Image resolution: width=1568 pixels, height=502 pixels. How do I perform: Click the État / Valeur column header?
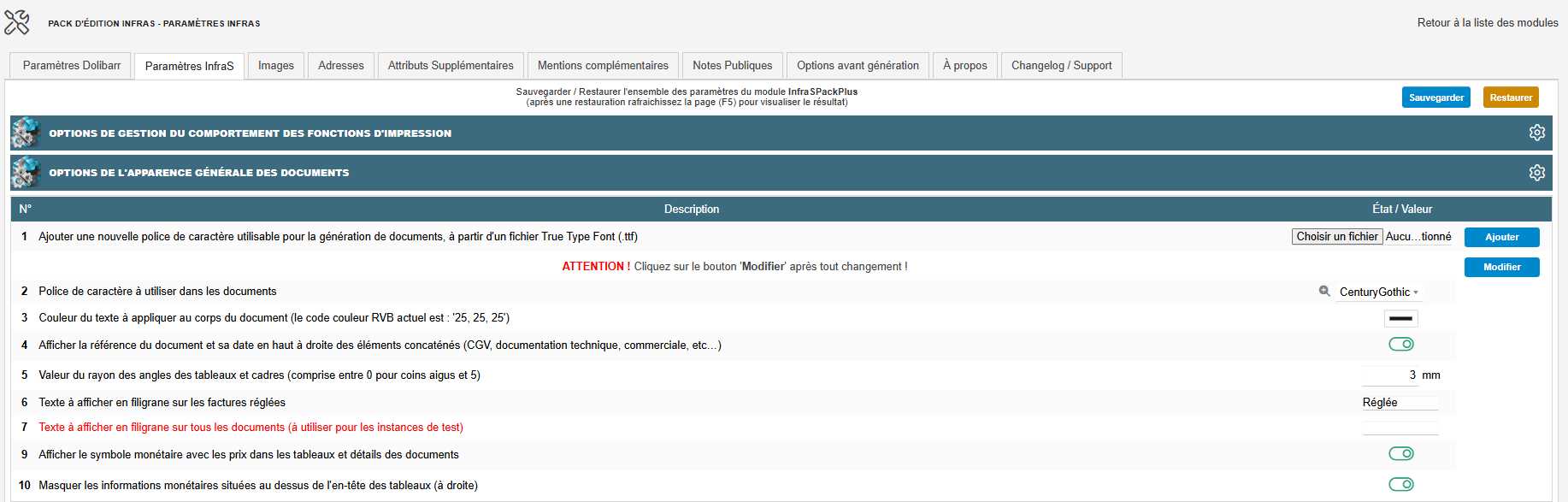tap(1402, 209)
